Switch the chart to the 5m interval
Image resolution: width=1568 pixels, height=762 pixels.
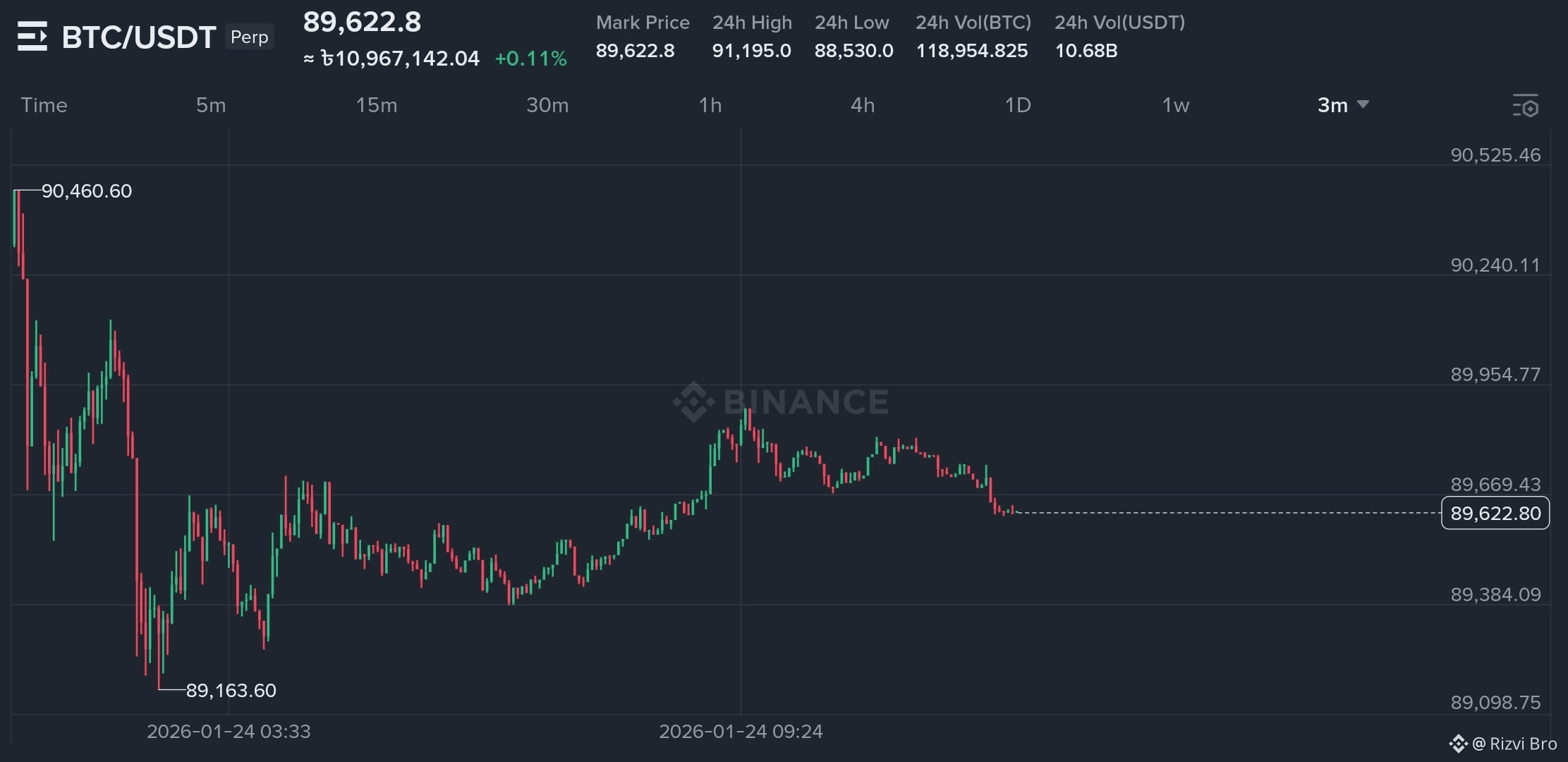[x=211, y=105]
